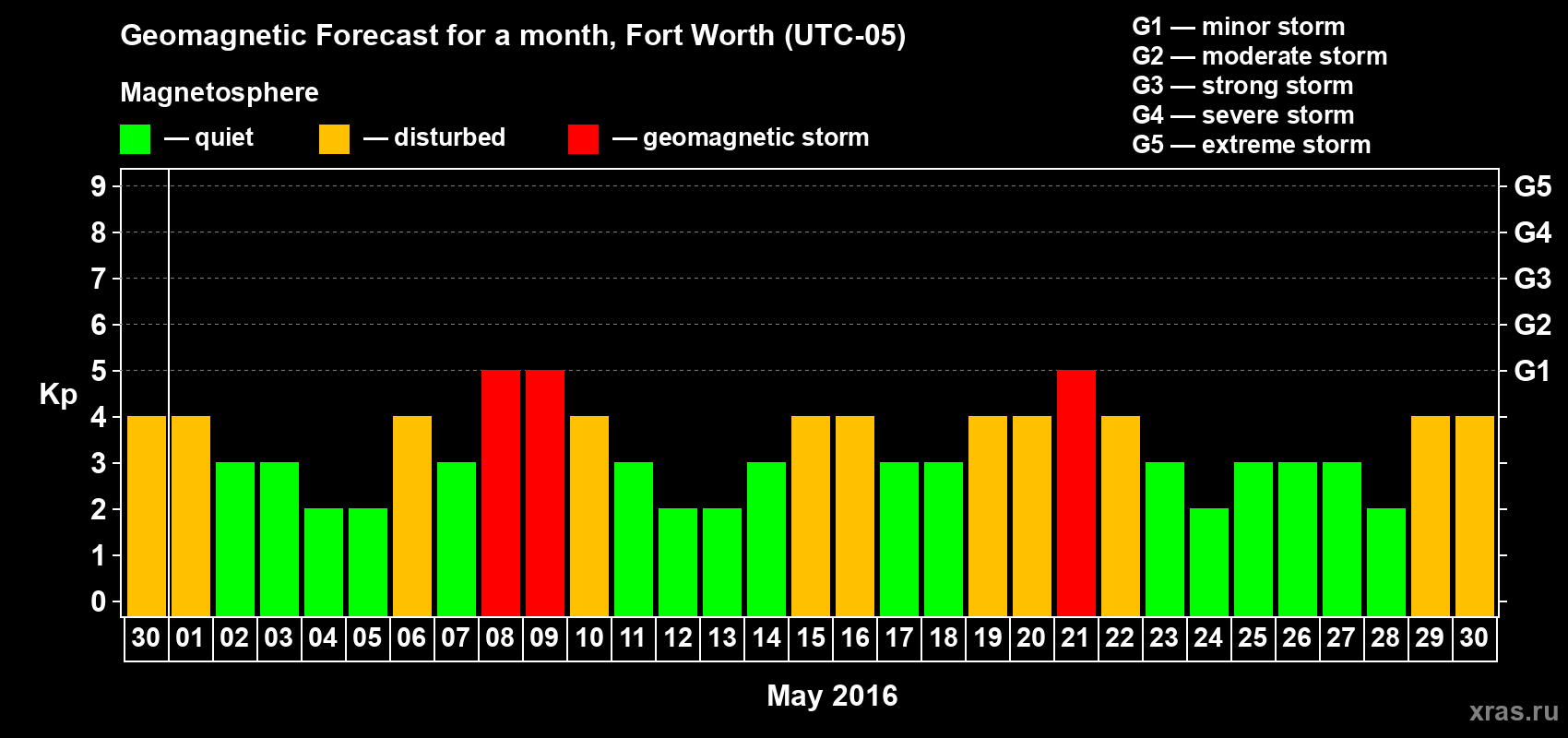Select the red bar for May 09
Screen dimensions: 1568x738
point(545,493)
